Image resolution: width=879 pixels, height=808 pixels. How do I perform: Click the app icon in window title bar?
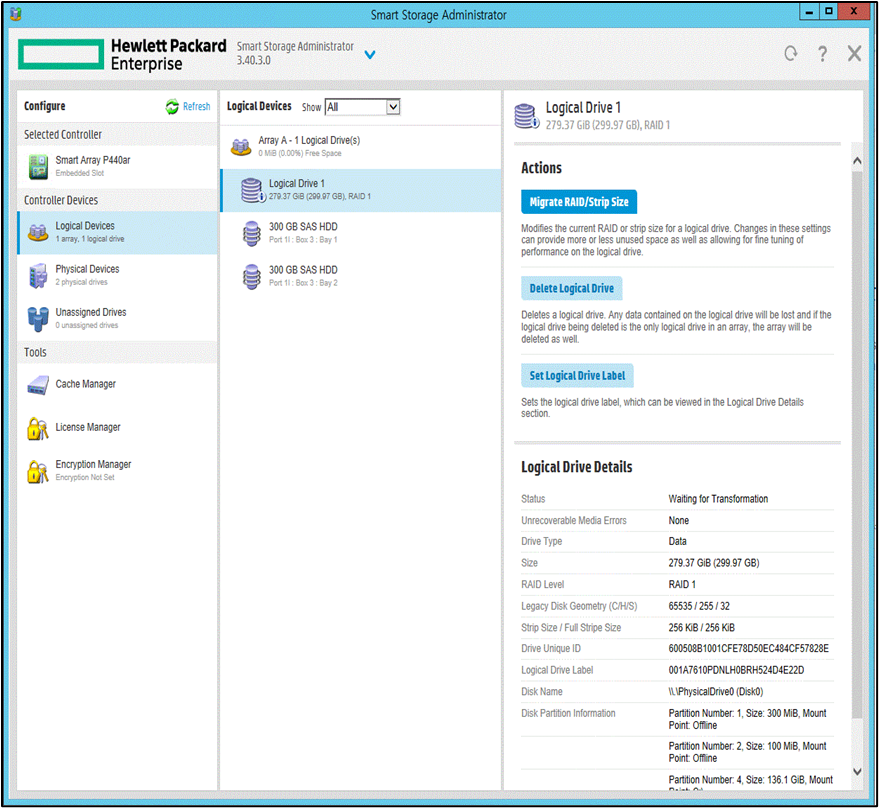click(x=16, y=13)
